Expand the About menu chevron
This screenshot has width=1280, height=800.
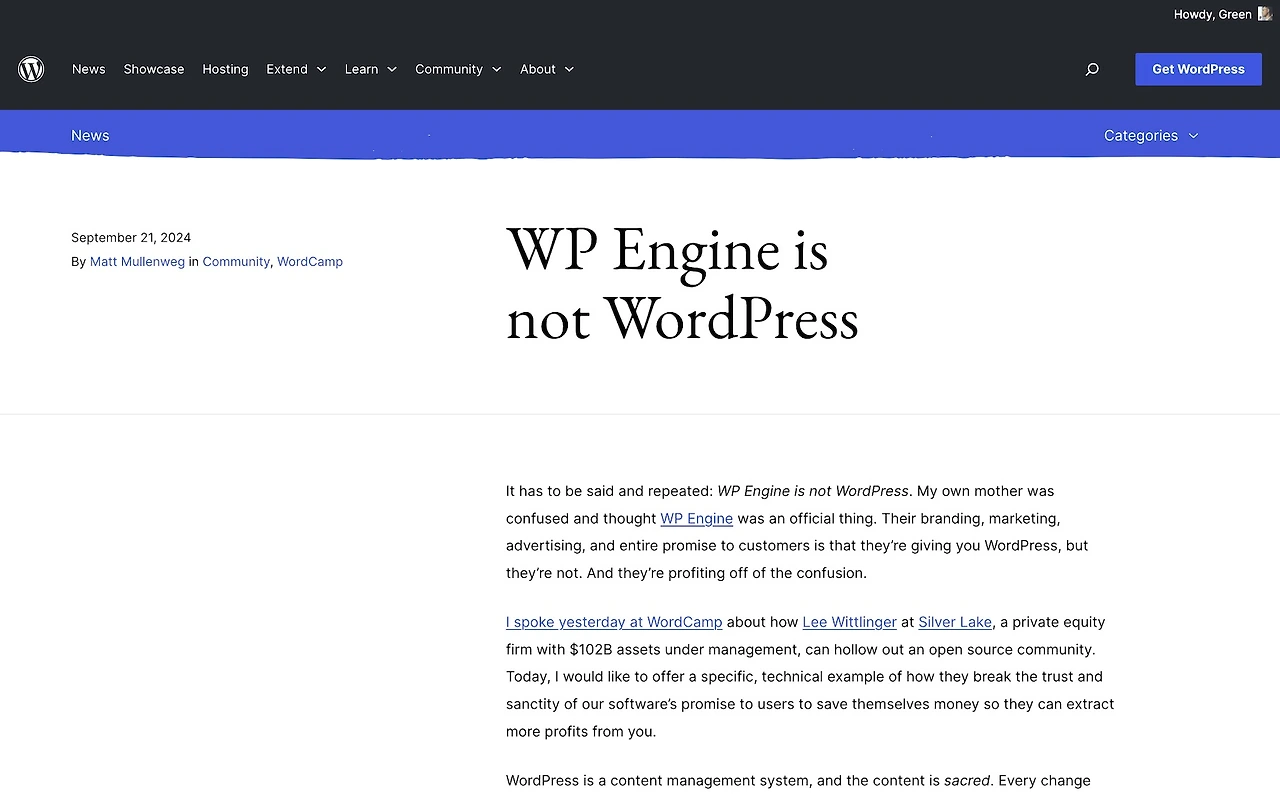click(569, 69)
